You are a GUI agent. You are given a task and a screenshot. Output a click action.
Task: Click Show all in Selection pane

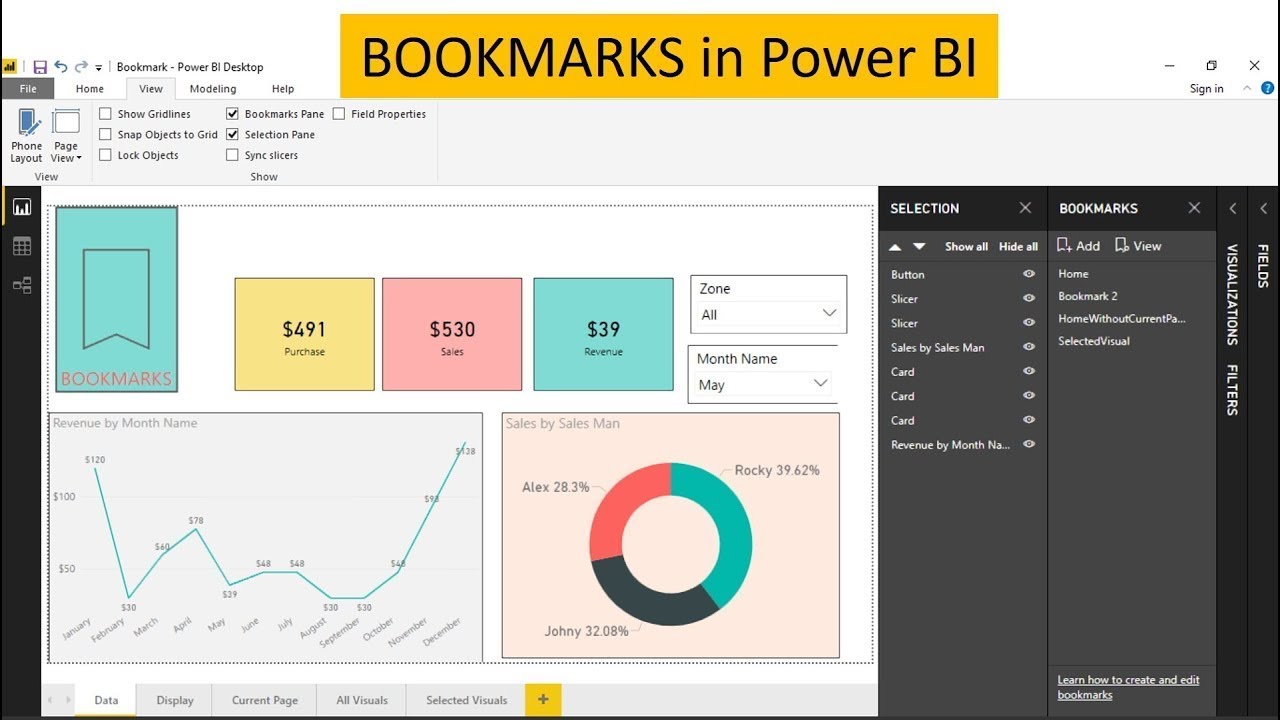[966, 246]
